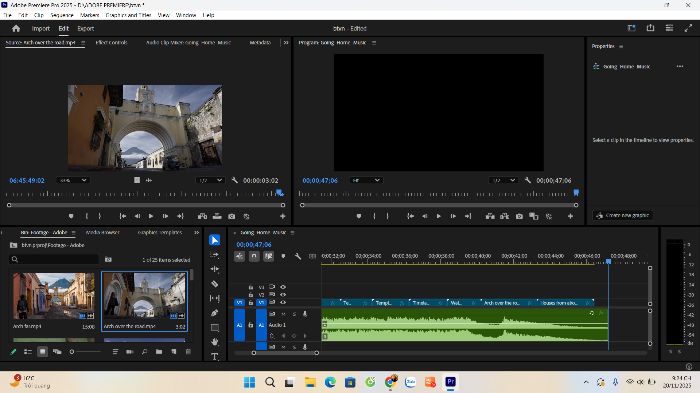Open Program Monitor playback resolution dropdown
This screenshot has height=393, width=700.
(503, 180)
